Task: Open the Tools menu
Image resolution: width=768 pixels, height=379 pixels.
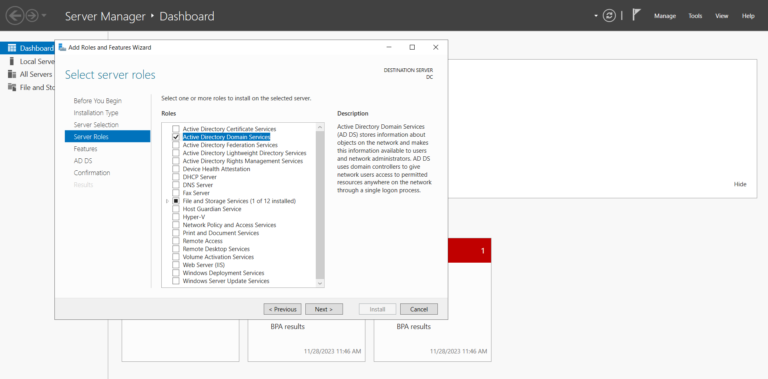Action: pos(695,16)
